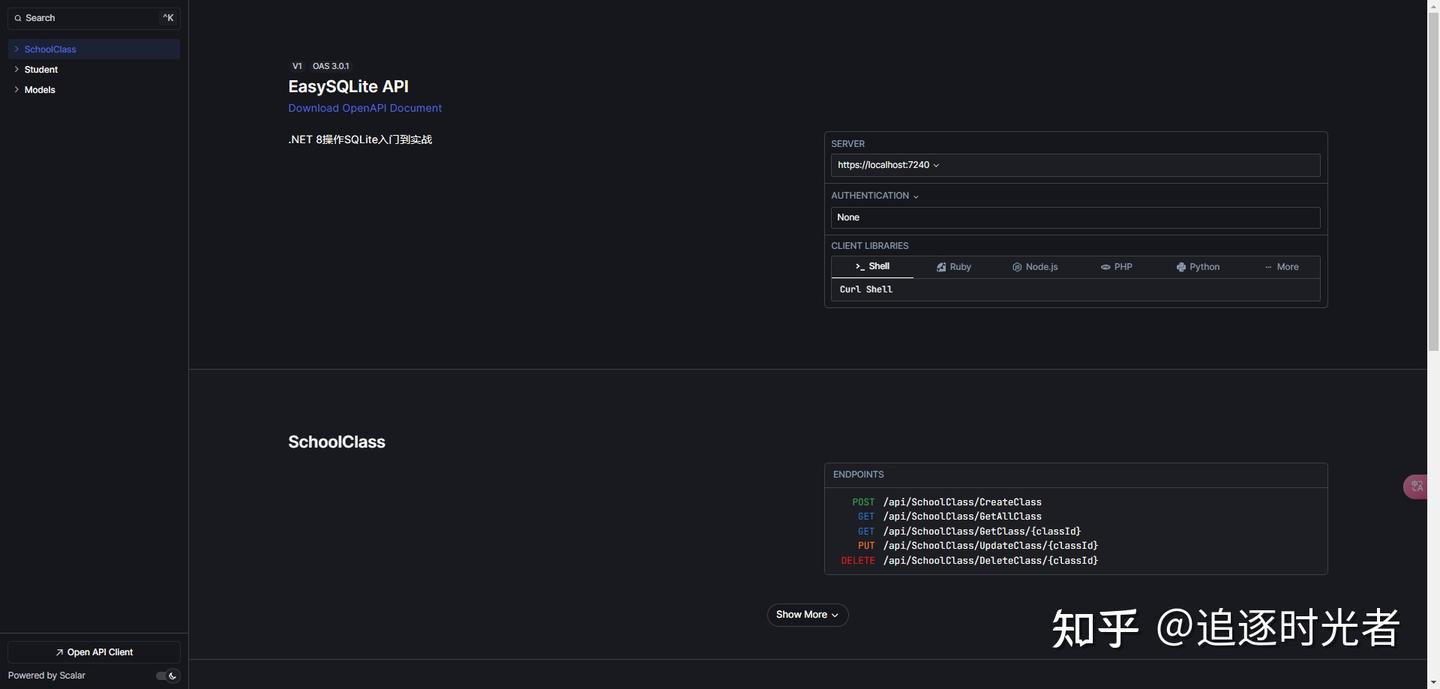The image size is (1440, 689).
Task: Expand the SchoolClass sidebar item
Action: point(94,49)
